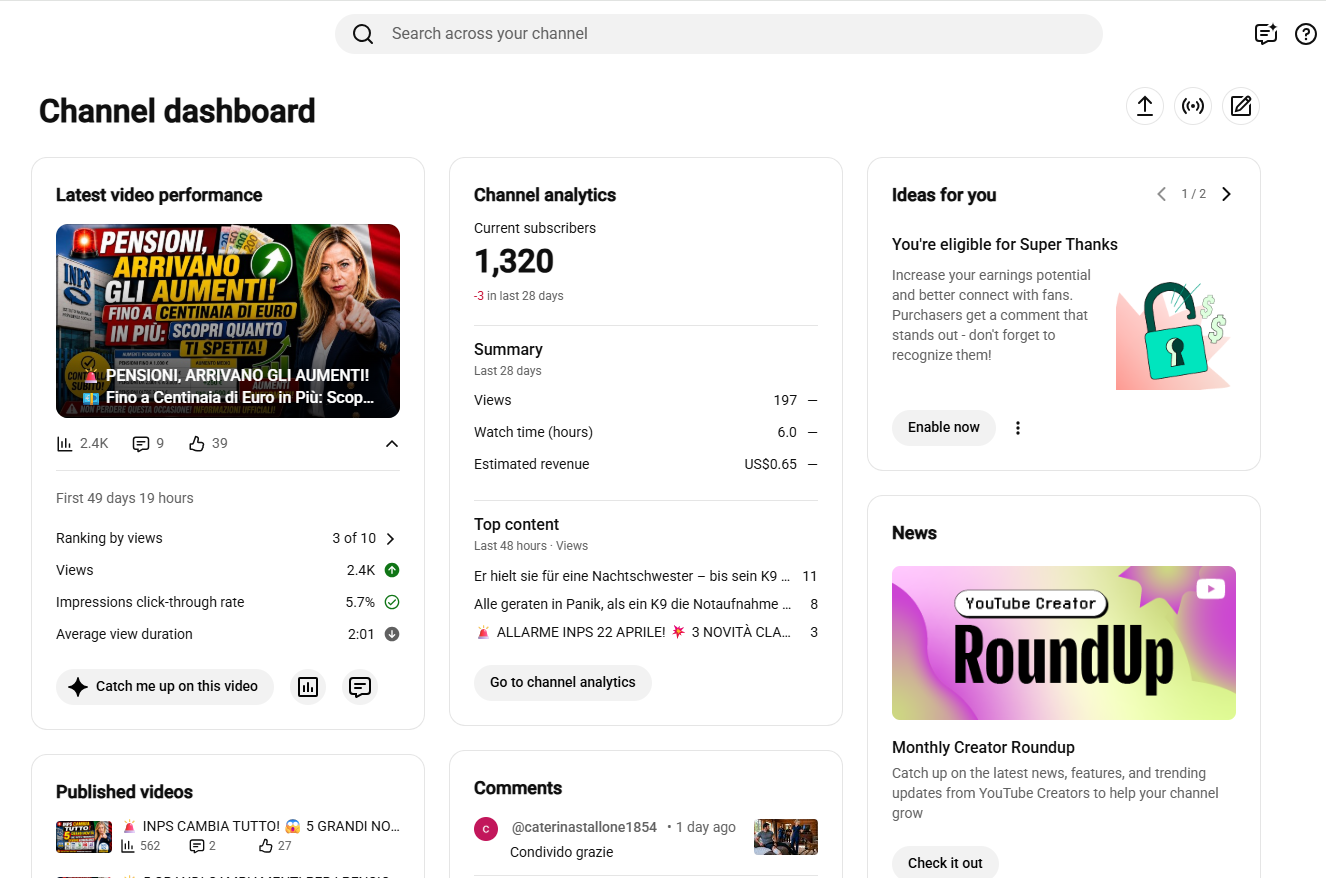Open video analytics icon beside Catch me up
Screen dimensions: 1326x878
pyautogui.click(x=308, y=687)
